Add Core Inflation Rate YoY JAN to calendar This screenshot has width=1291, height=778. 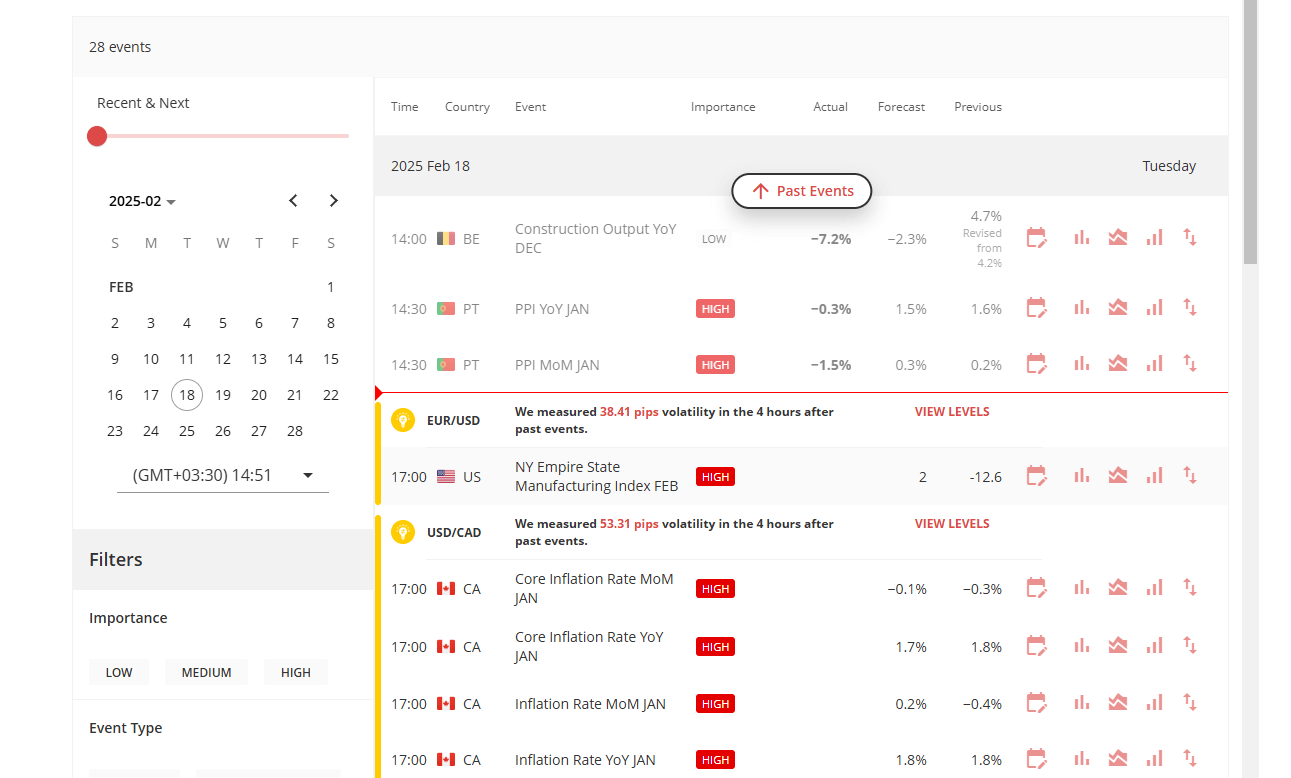(1037, 646)
